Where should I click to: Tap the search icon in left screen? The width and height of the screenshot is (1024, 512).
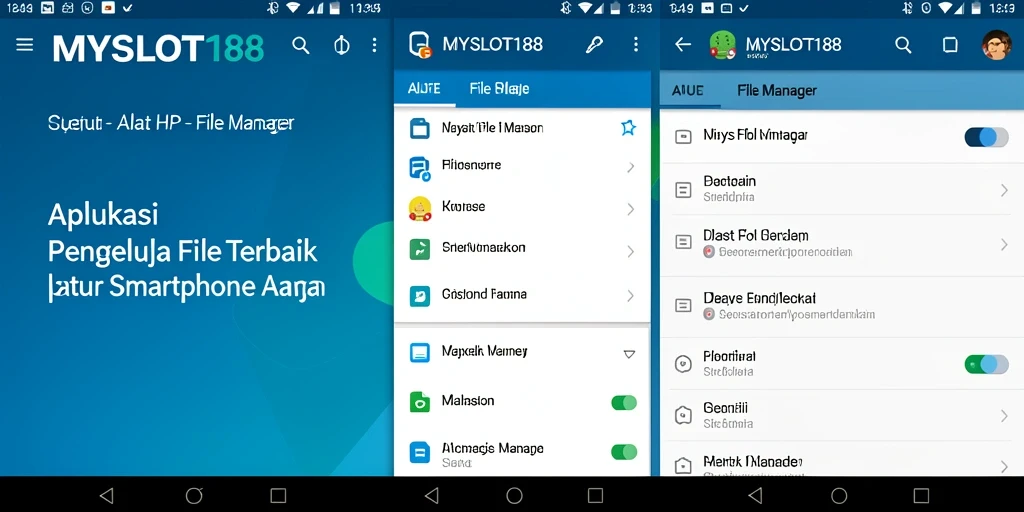click(300, 45)
